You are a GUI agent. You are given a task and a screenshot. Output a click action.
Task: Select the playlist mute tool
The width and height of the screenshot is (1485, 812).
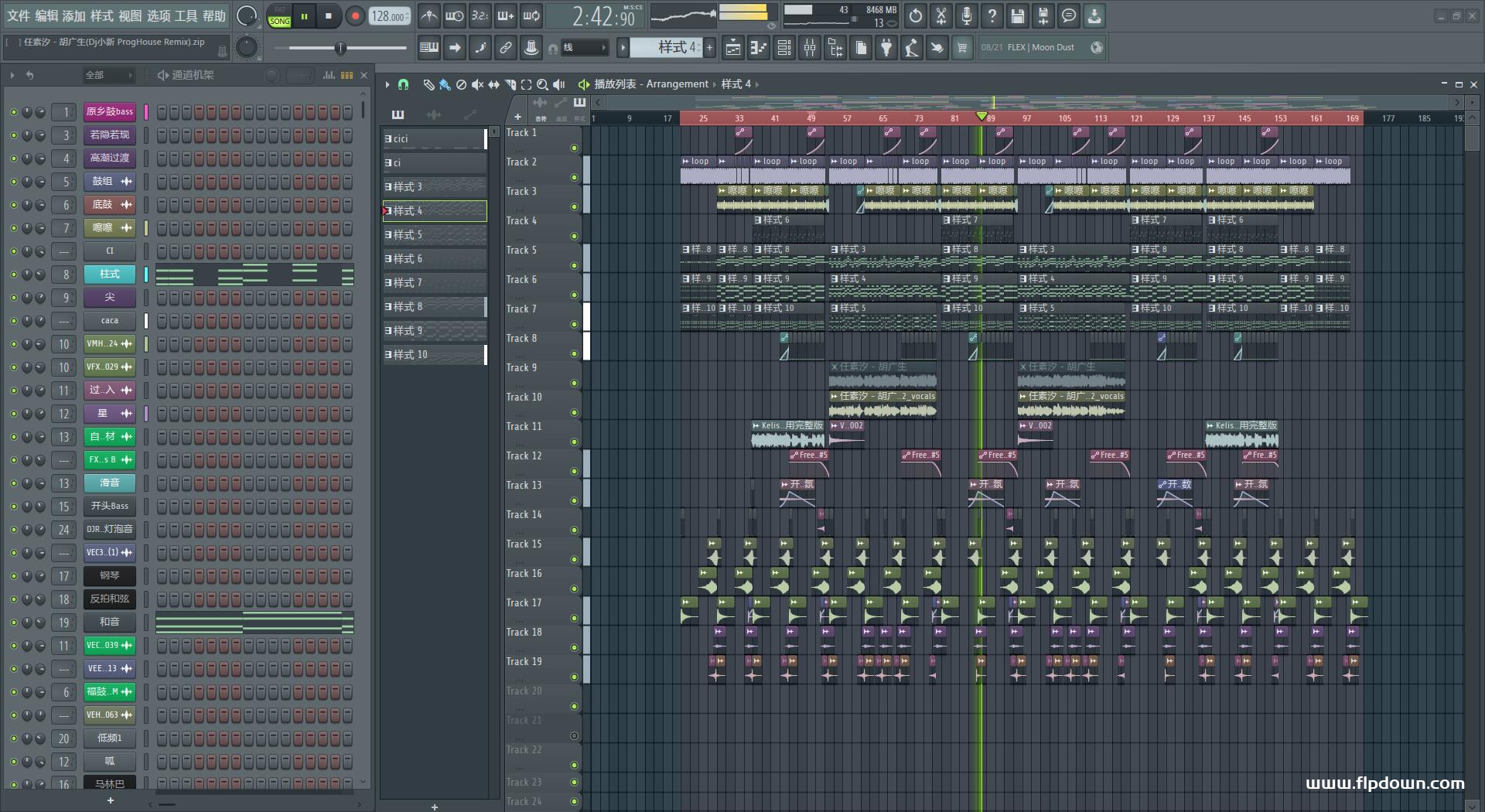[477, 84]
